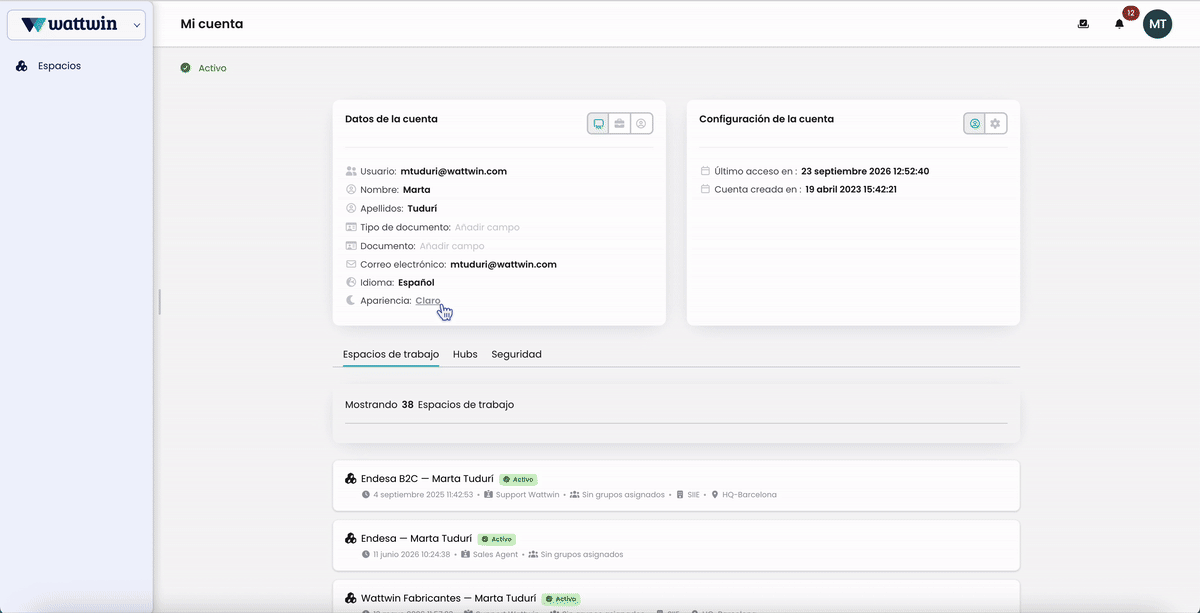
Task: Open the Wattwin workspace switcher dropdown
Action: (x=76, y=25)
